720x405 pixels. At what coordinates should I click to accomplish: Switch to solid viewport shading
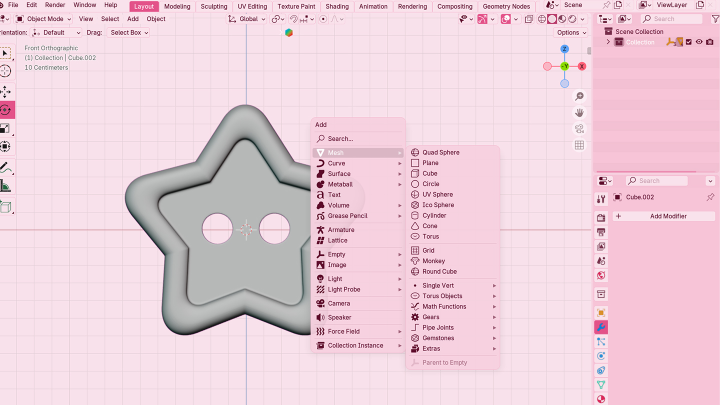tap(552, 19)
